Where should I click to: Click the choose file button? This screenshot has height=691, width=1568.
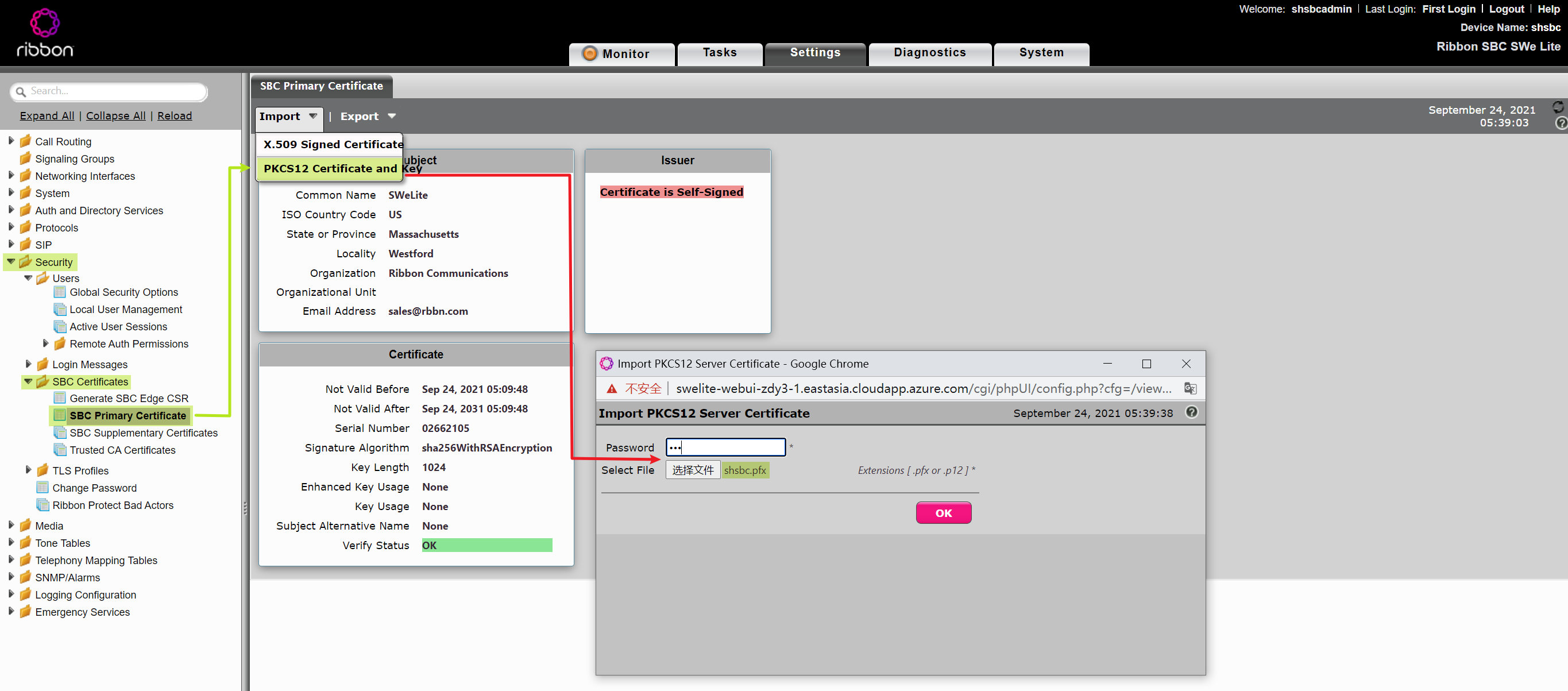(x=693, y=470)
